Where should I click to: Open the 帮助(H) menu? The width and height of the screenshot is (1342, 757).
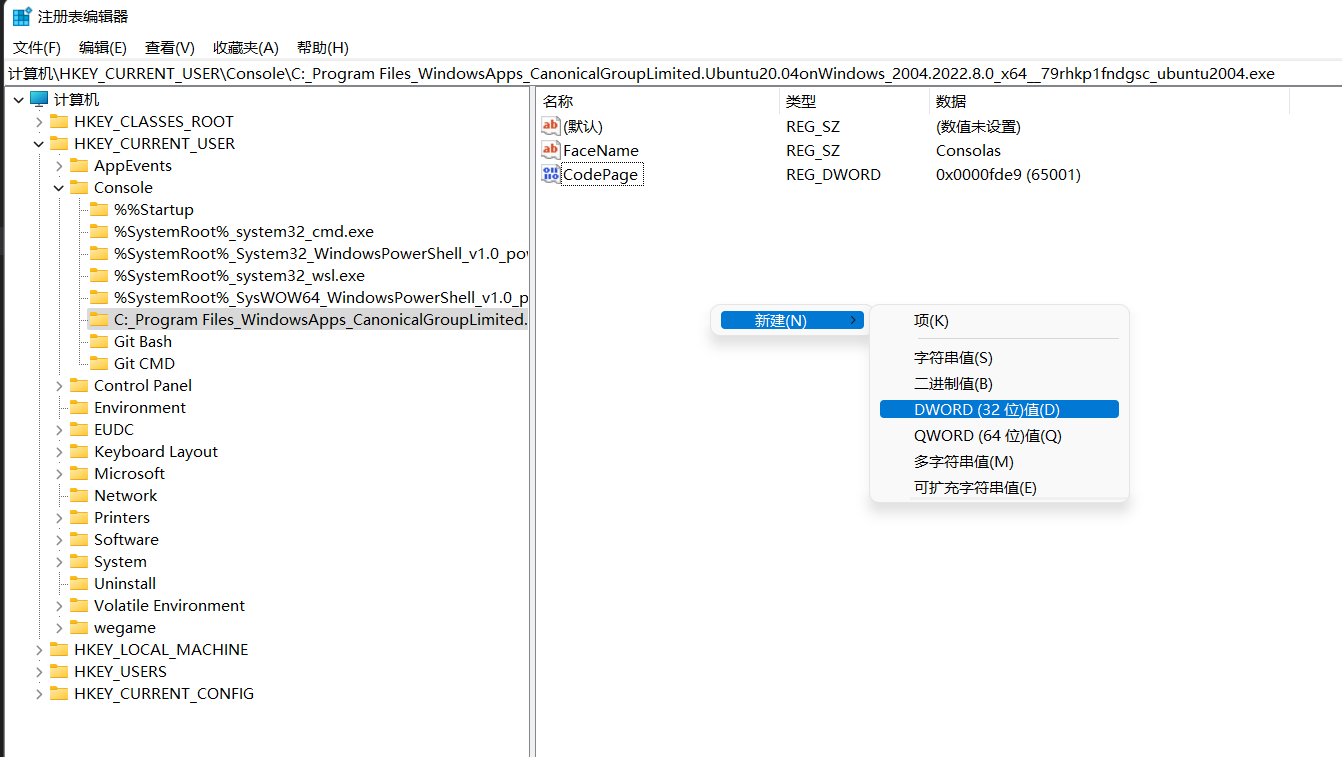pyautogui.click(x=322, y=47)
